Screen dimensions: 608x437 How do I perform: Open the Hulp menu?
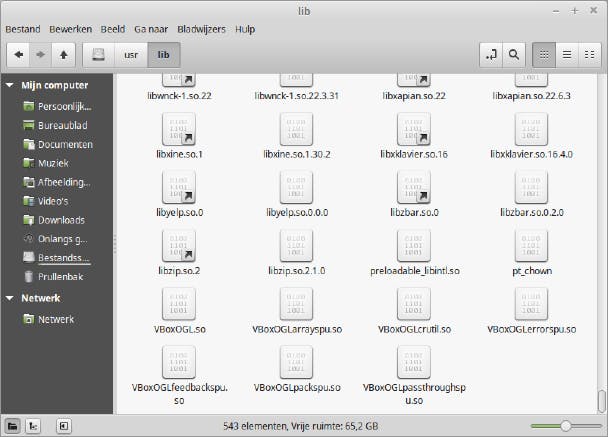pyautogui.click(x=245, y=29)
